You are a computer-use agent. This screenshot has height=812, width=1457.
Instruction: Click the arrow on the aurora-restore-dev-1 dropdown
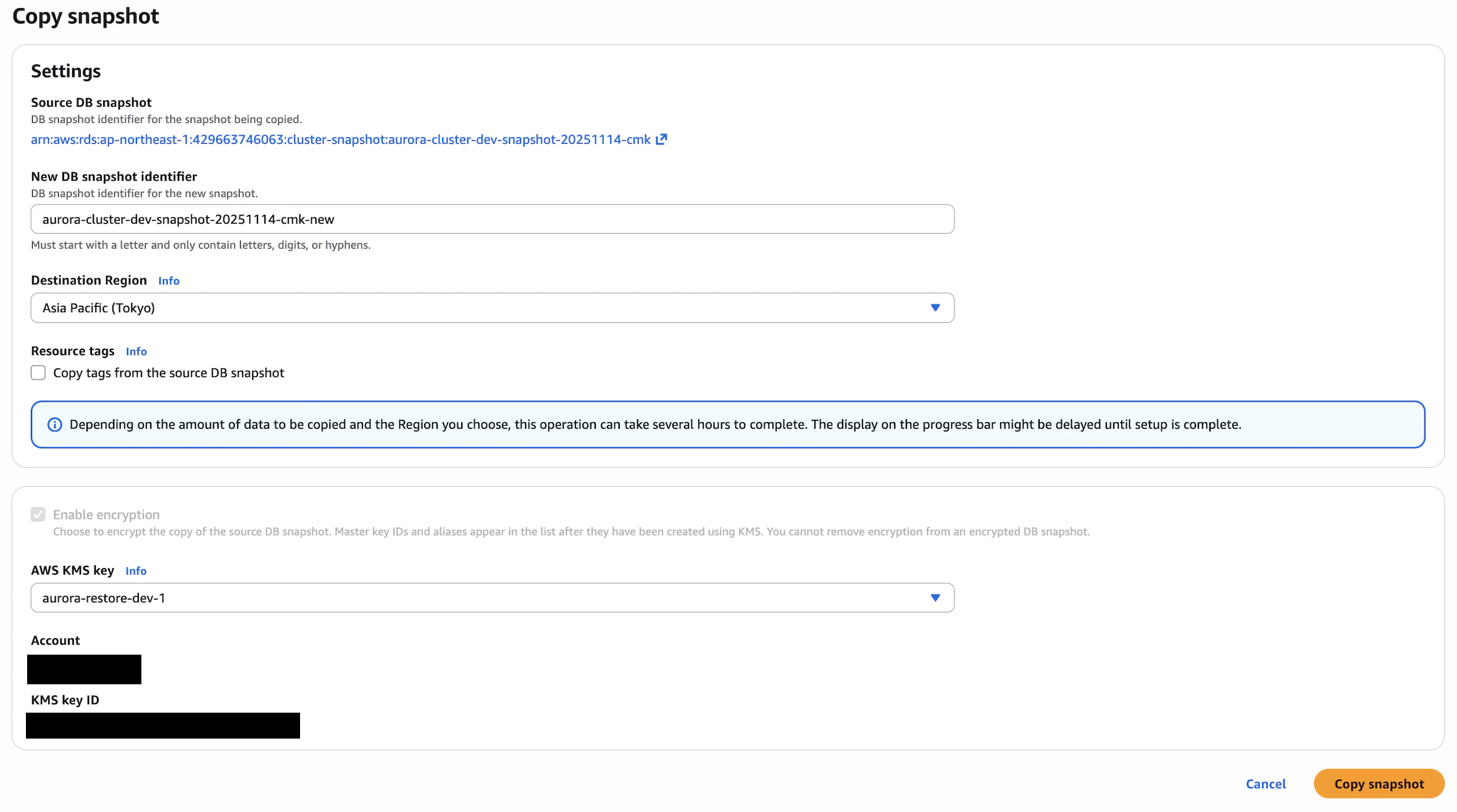[x=935, y=598]
